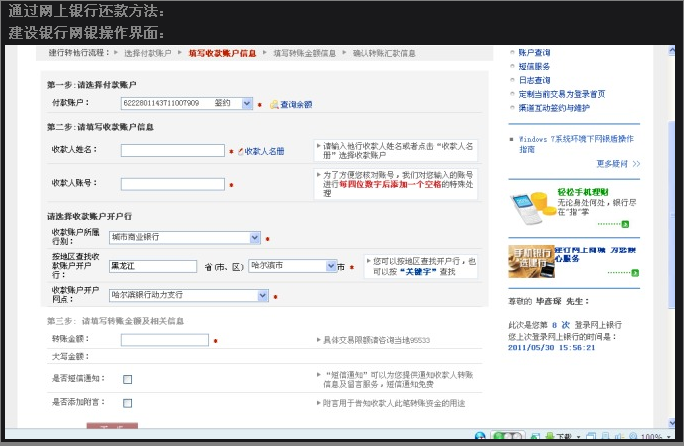Click the 转账金额 amount input field

(x=164, y=340)
